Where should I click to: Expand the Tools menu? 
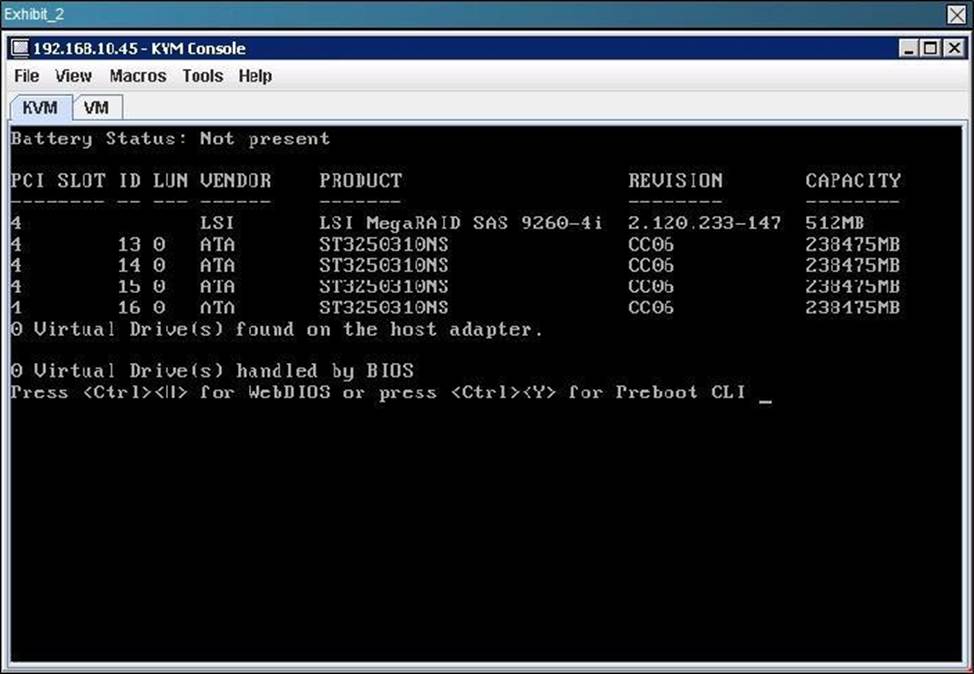click(x=203, y=76)
